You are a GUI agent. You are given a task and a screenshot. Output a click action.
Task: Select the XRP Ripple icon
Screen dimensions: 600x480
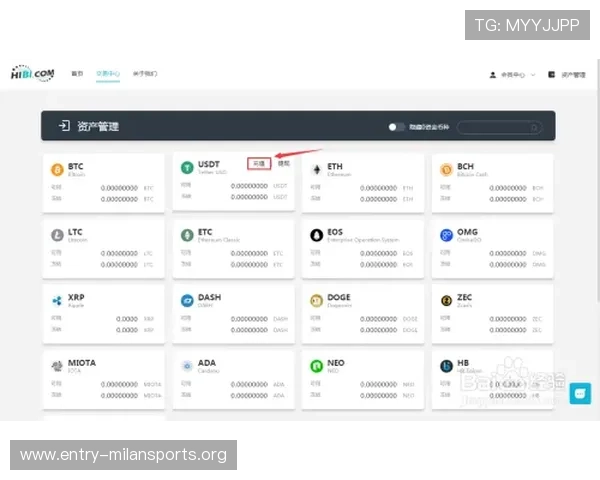coord(56,300)
